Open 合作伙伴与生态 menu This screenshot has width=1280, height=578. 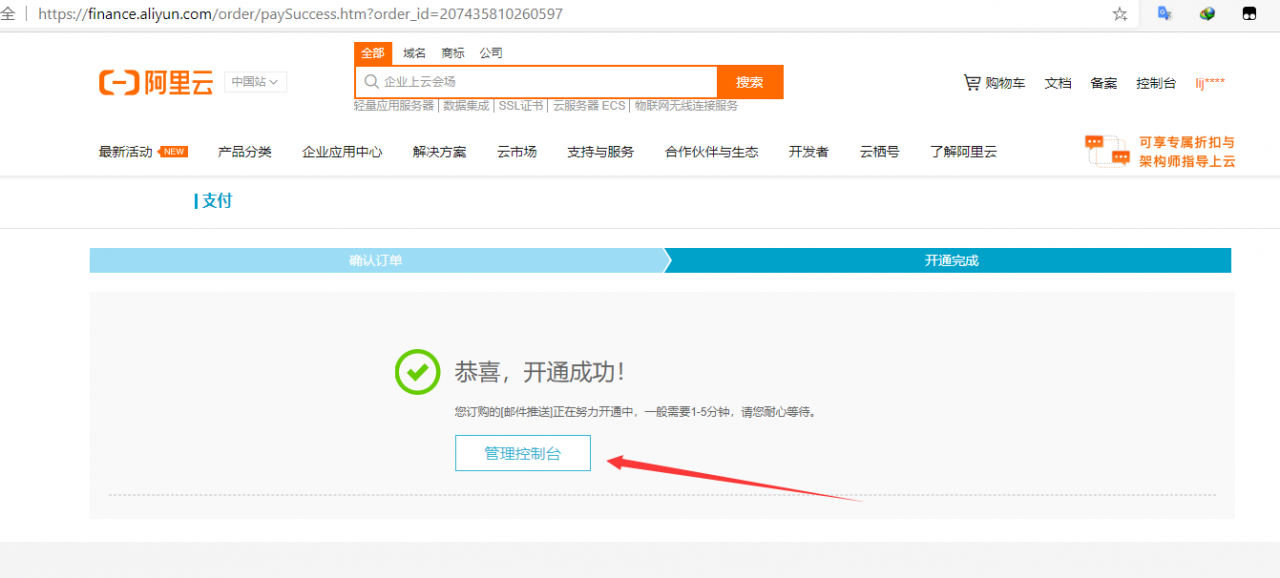[712, 152]
